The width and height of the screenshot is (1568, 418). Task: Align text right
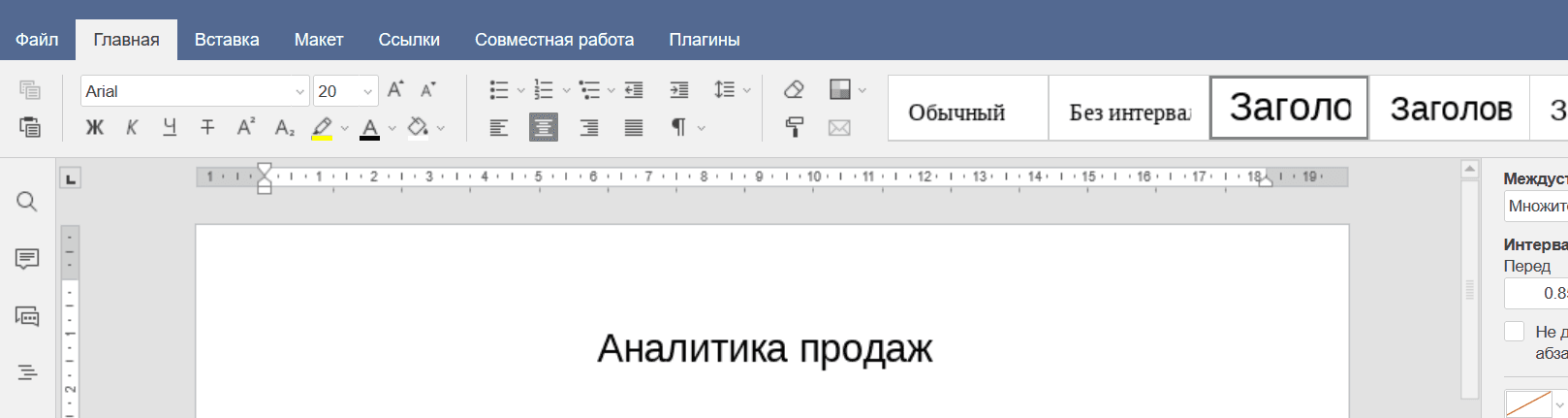pos(589,127)
